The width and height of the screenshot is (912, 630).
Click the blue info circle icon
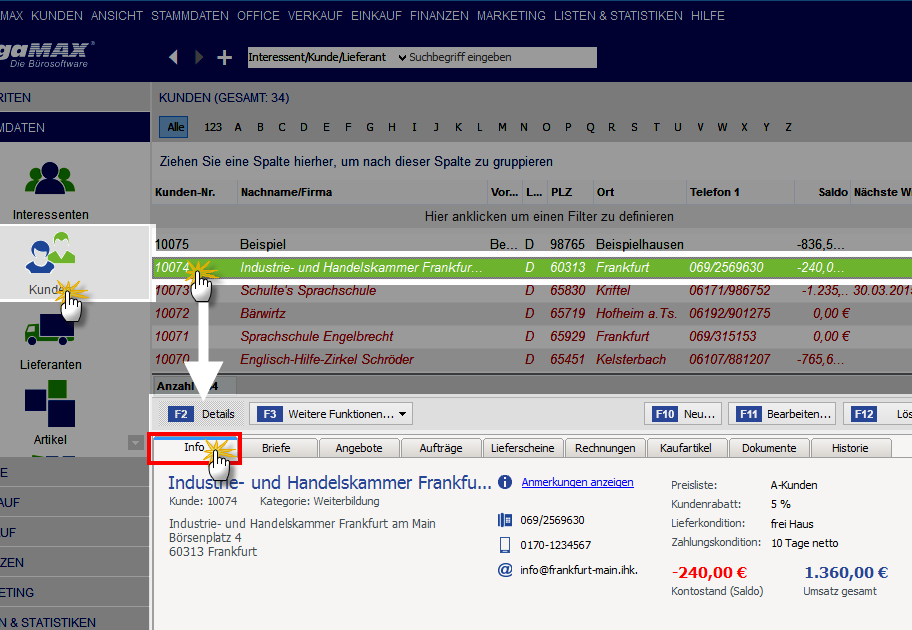pyautogui.click(x=505, y=482)
